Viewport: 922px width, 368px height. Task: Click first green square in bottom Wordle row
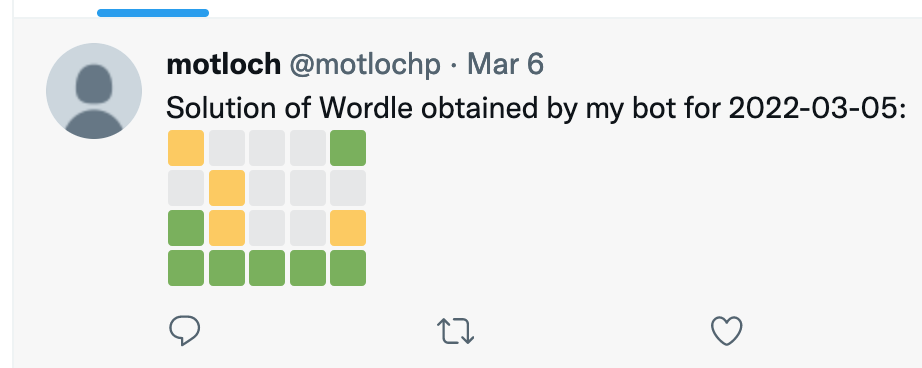tap(186, 268)
